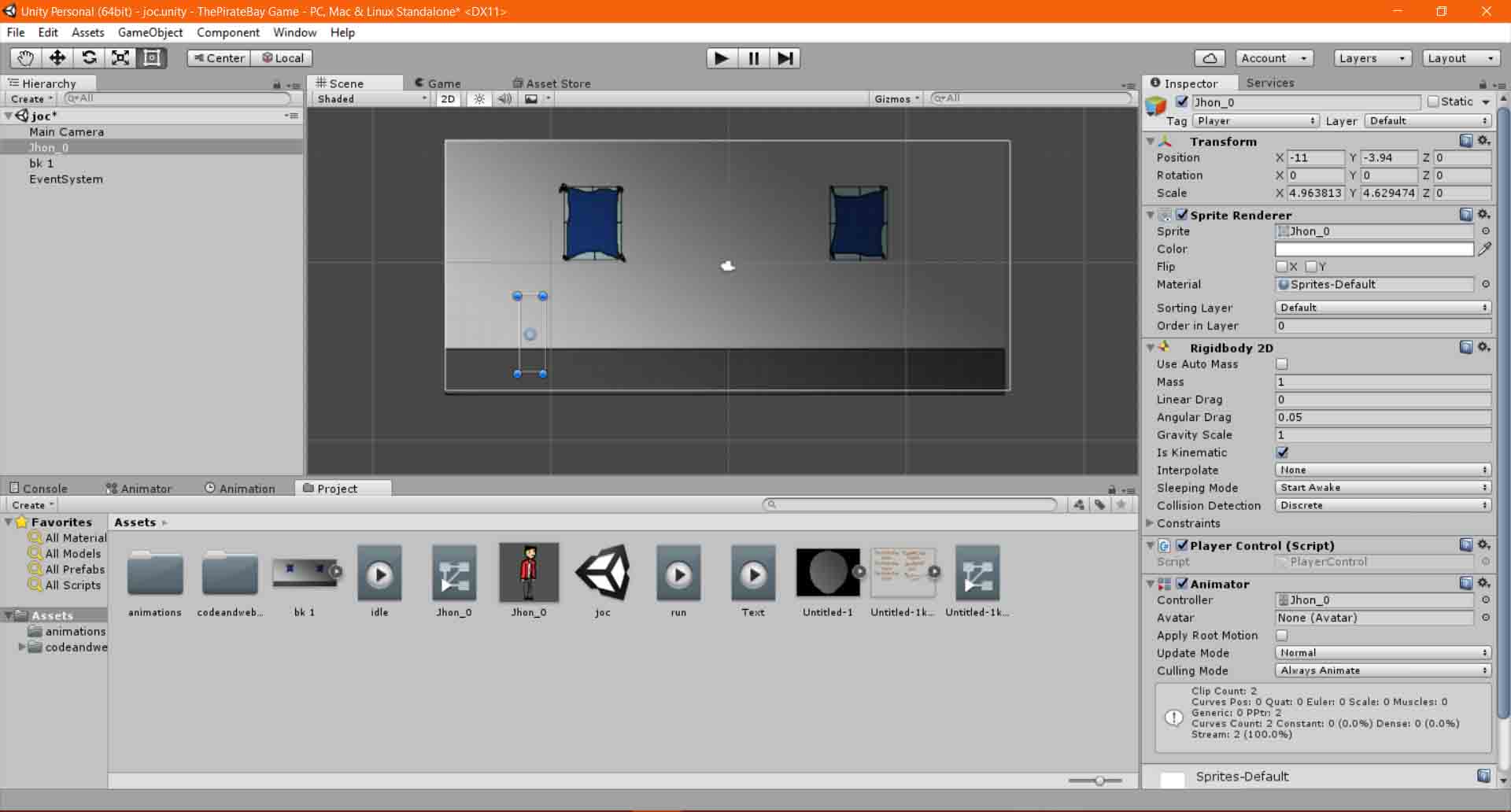Screen dimensions: 1511x812
Task: Open the Layers dropdown
Action: pos(1372,57)
